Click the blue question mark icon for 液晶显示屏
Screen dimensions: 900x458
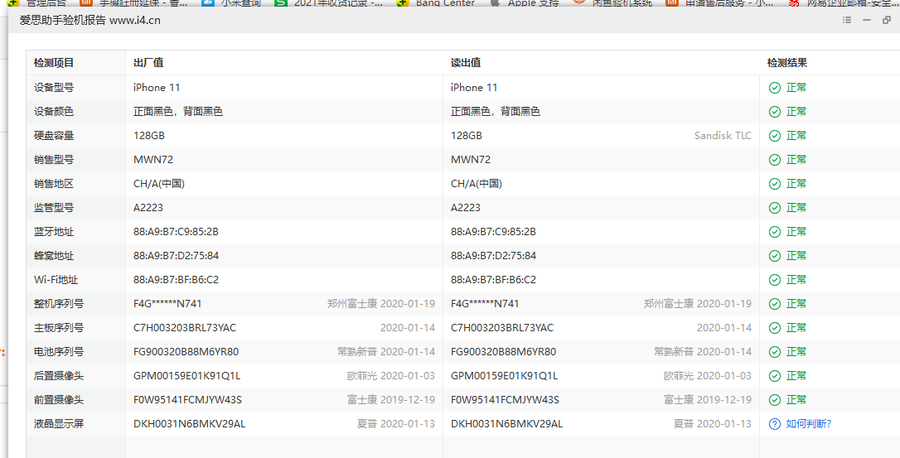click(774, 424)
